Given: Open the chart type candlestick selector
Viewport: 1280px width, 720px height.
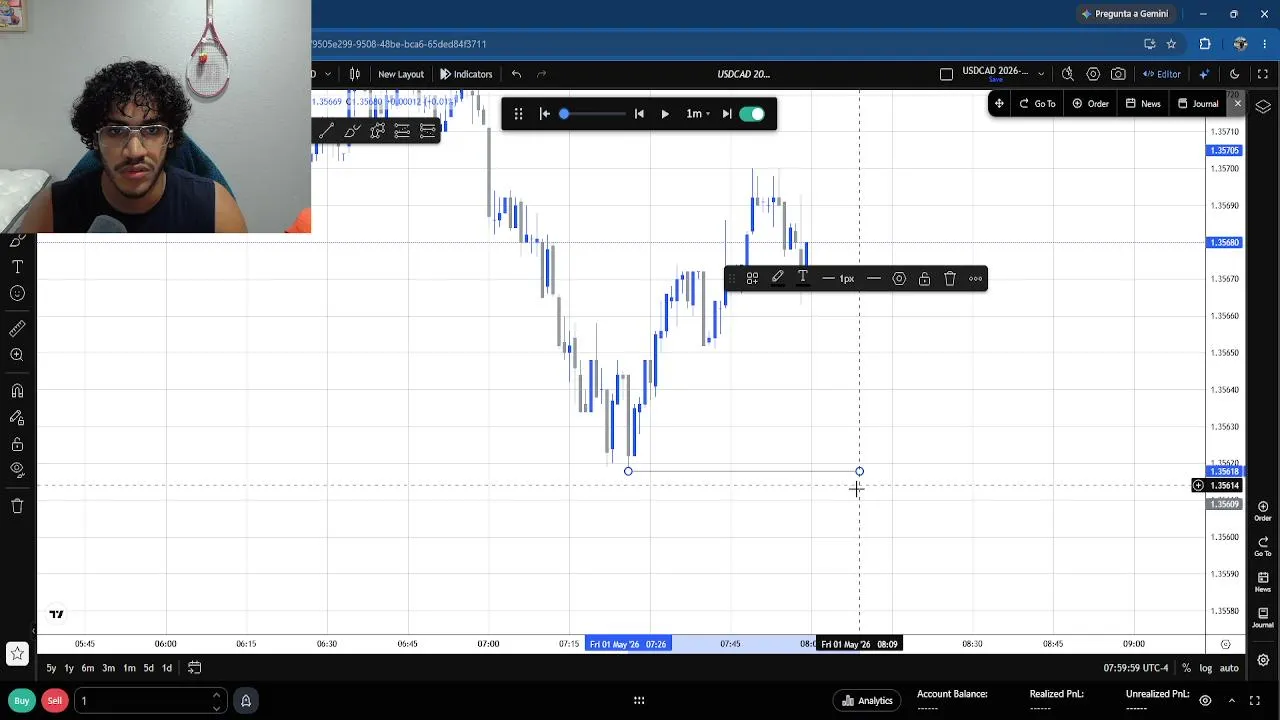Looking at the screenshot, I should pyautogui.click(x=355, y=74).
